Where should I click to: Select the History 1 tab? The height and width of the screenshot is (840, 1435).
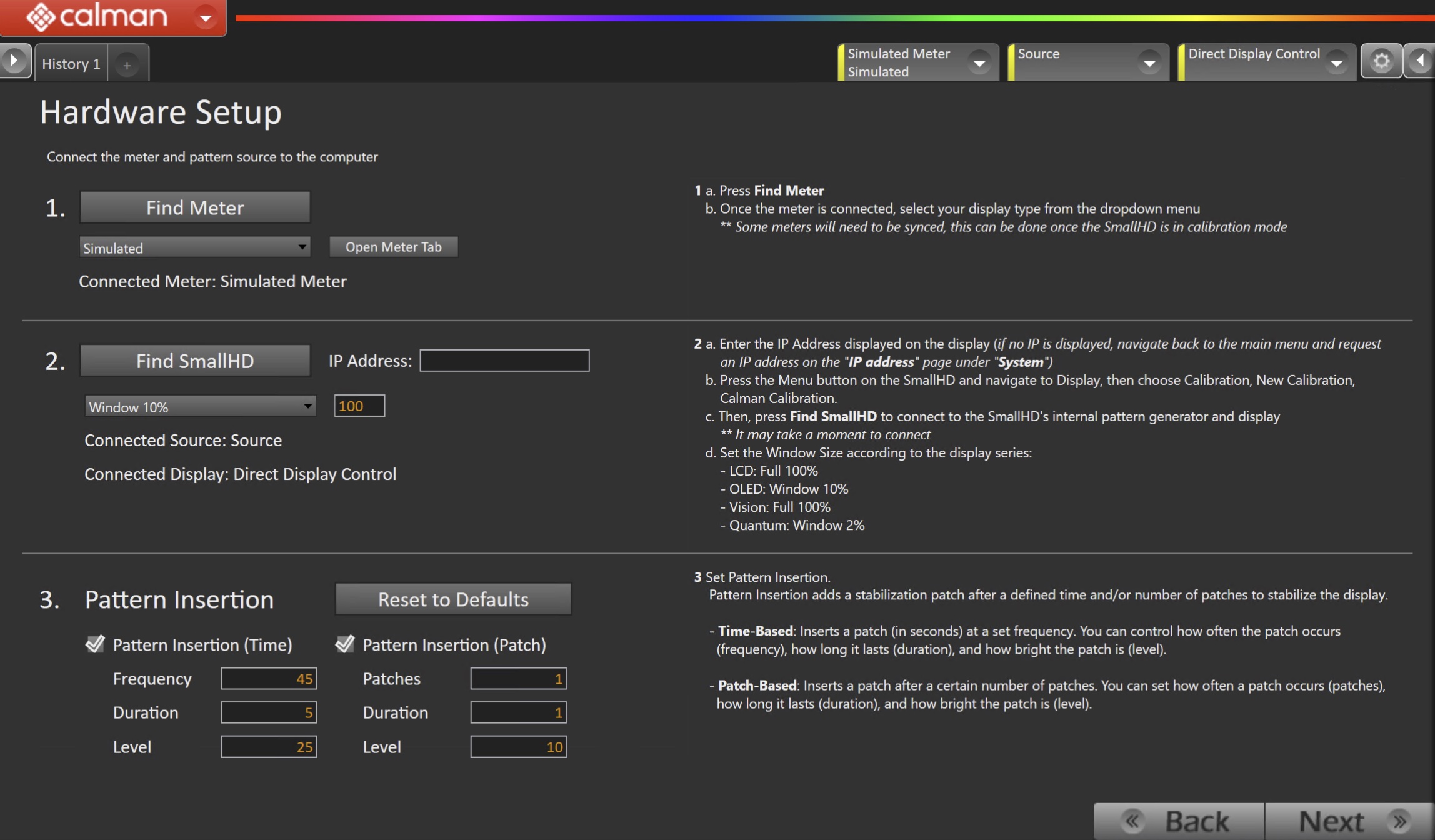click(x=71, y=64)
